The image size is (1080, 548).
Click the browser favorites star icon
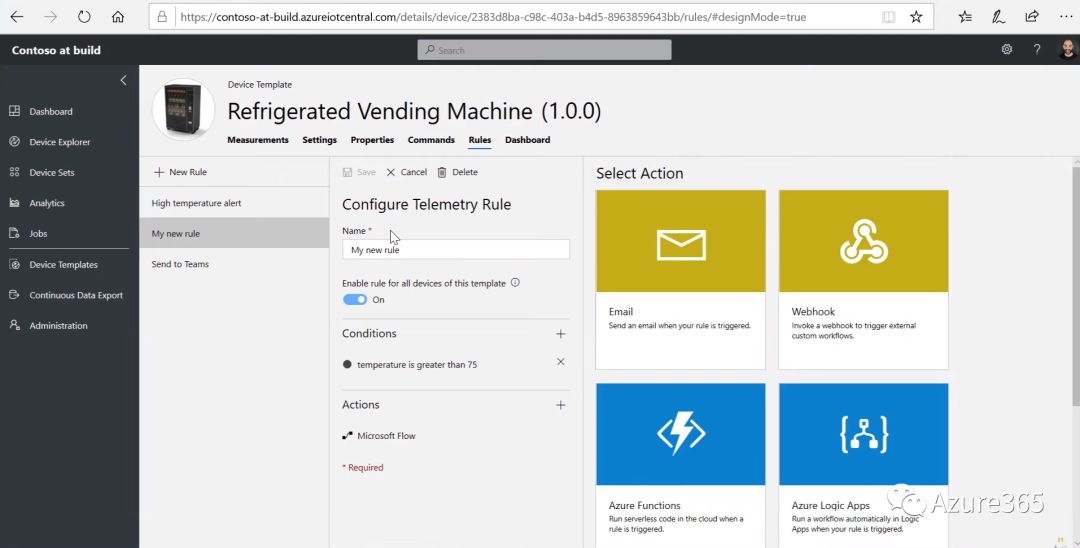[x=916, y=17]
